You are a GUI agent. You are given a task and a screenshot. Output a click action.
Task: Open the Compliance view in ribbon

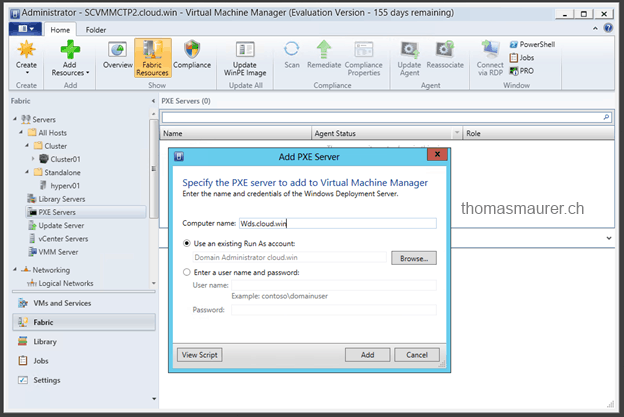pyautogui.click(x=192, y=55)
